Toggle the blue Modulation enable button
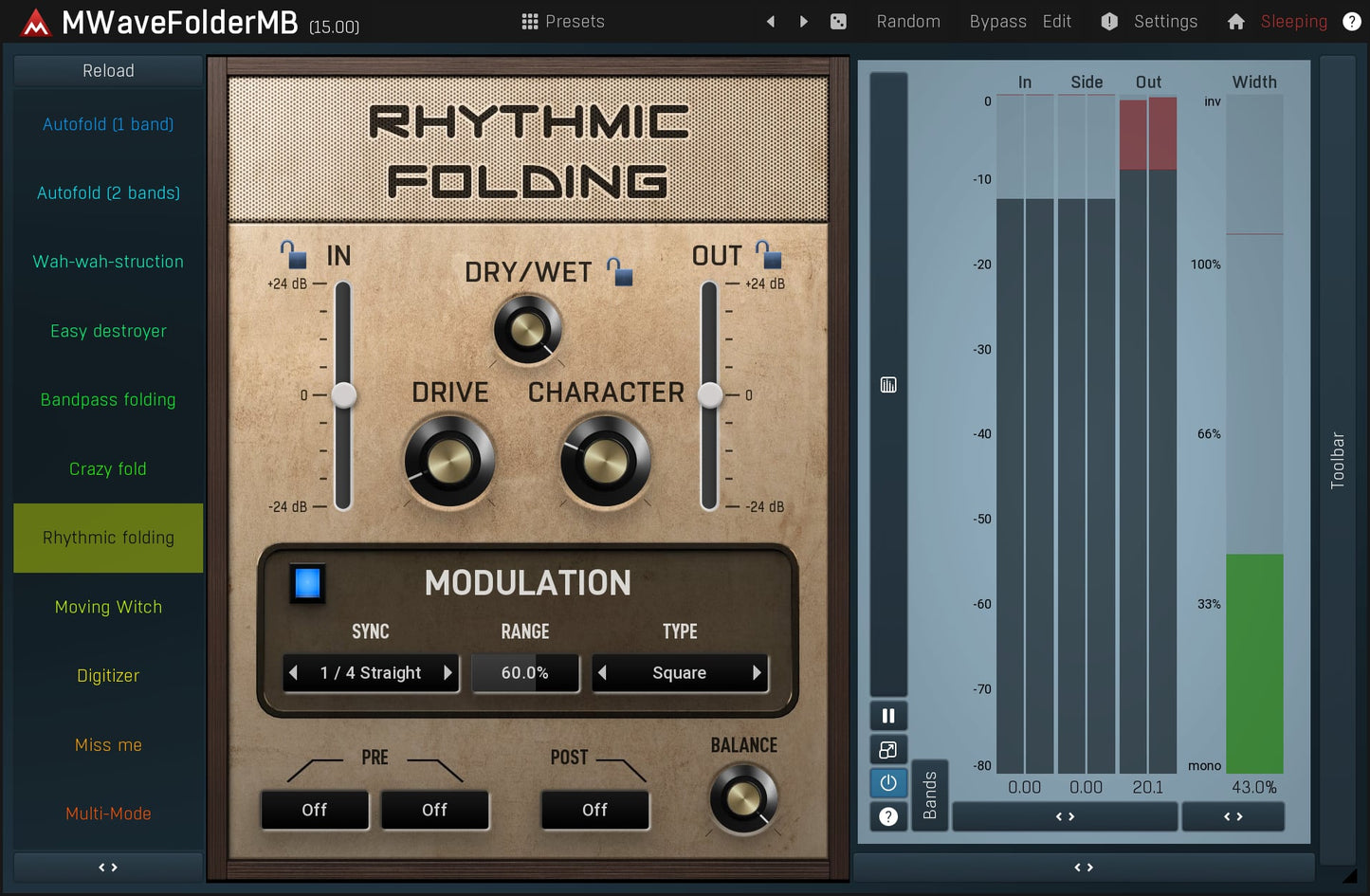Viewport: 1370px width, 896px height. pos(307,583)
